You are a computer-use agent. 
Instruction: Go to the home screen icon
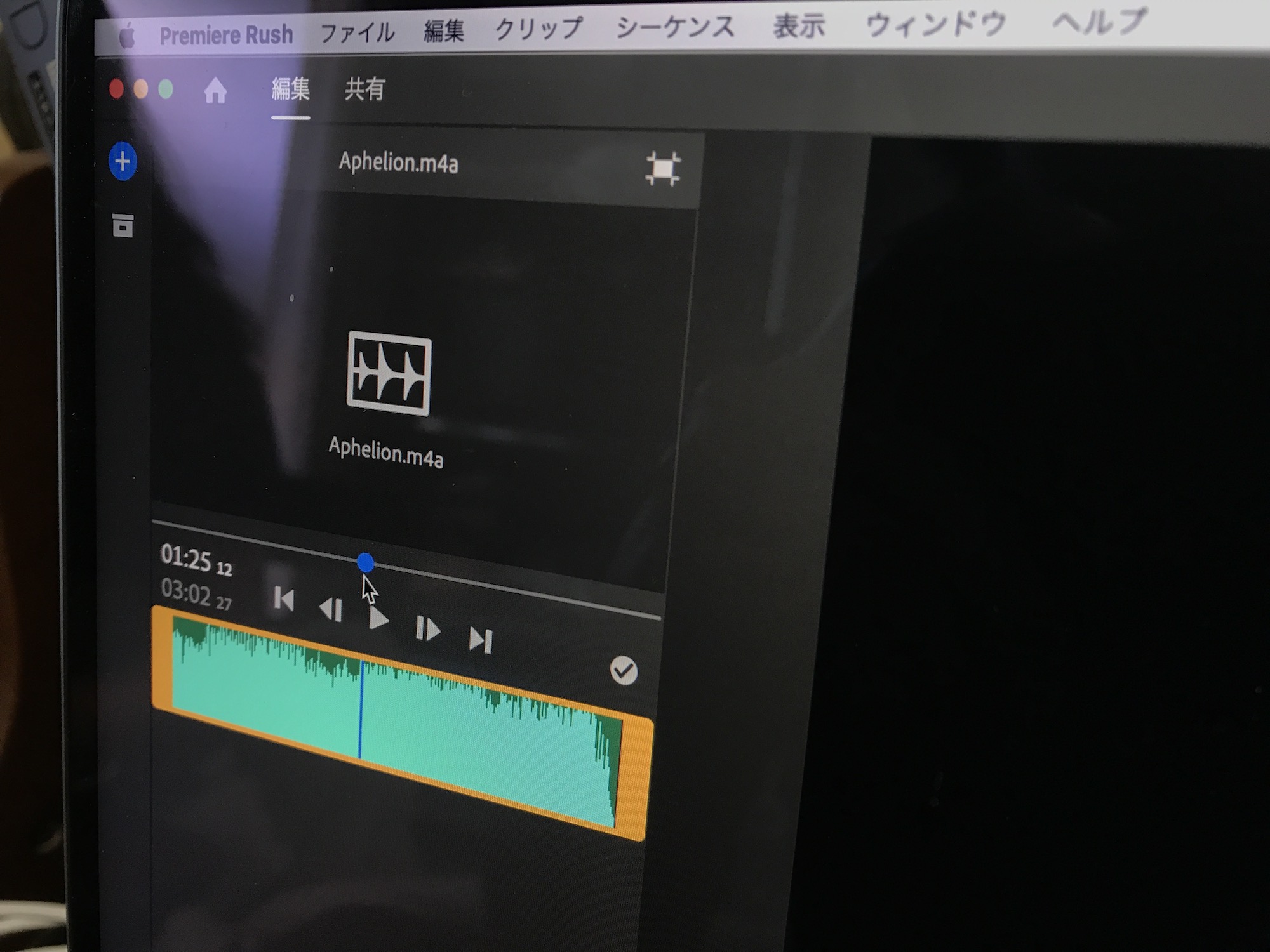215,91
